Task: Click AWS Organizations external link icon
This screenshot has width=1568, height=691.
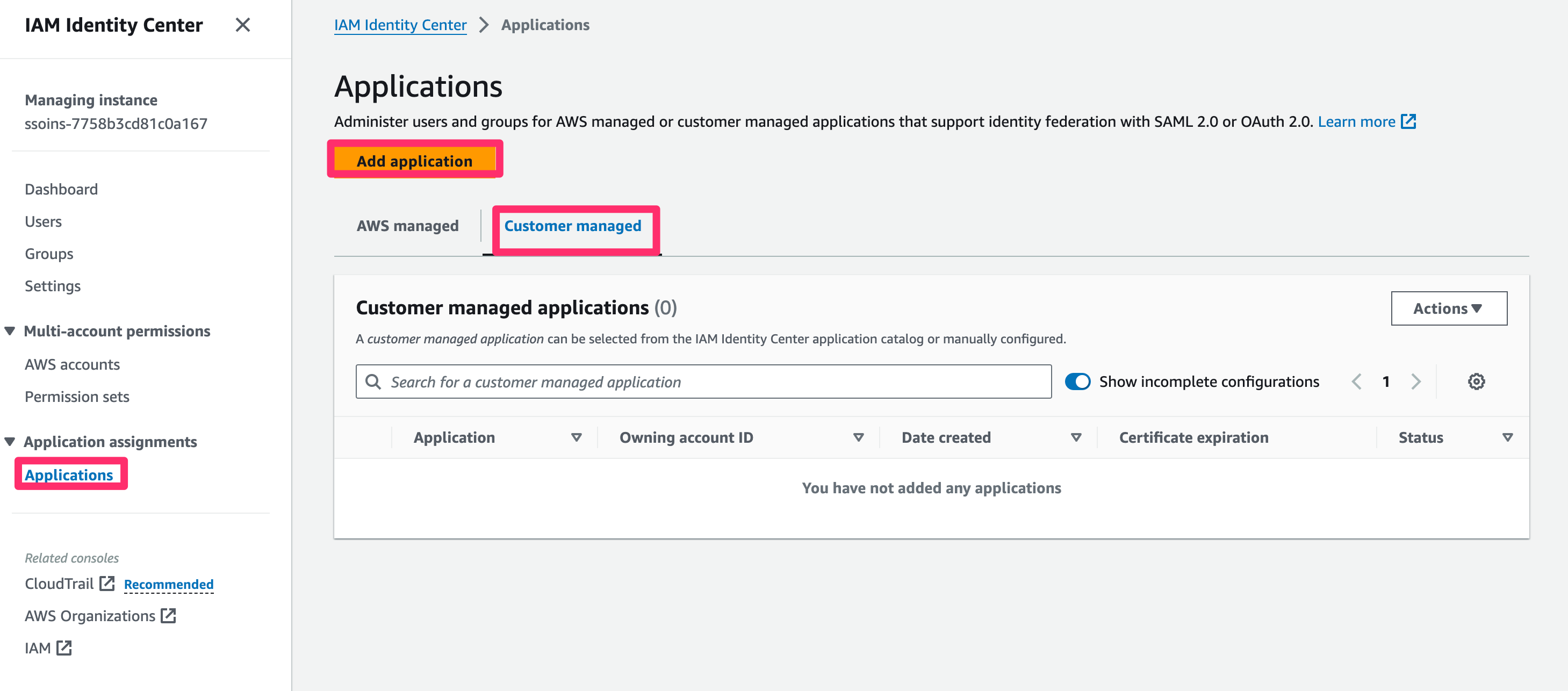Action: pos(169,616)
